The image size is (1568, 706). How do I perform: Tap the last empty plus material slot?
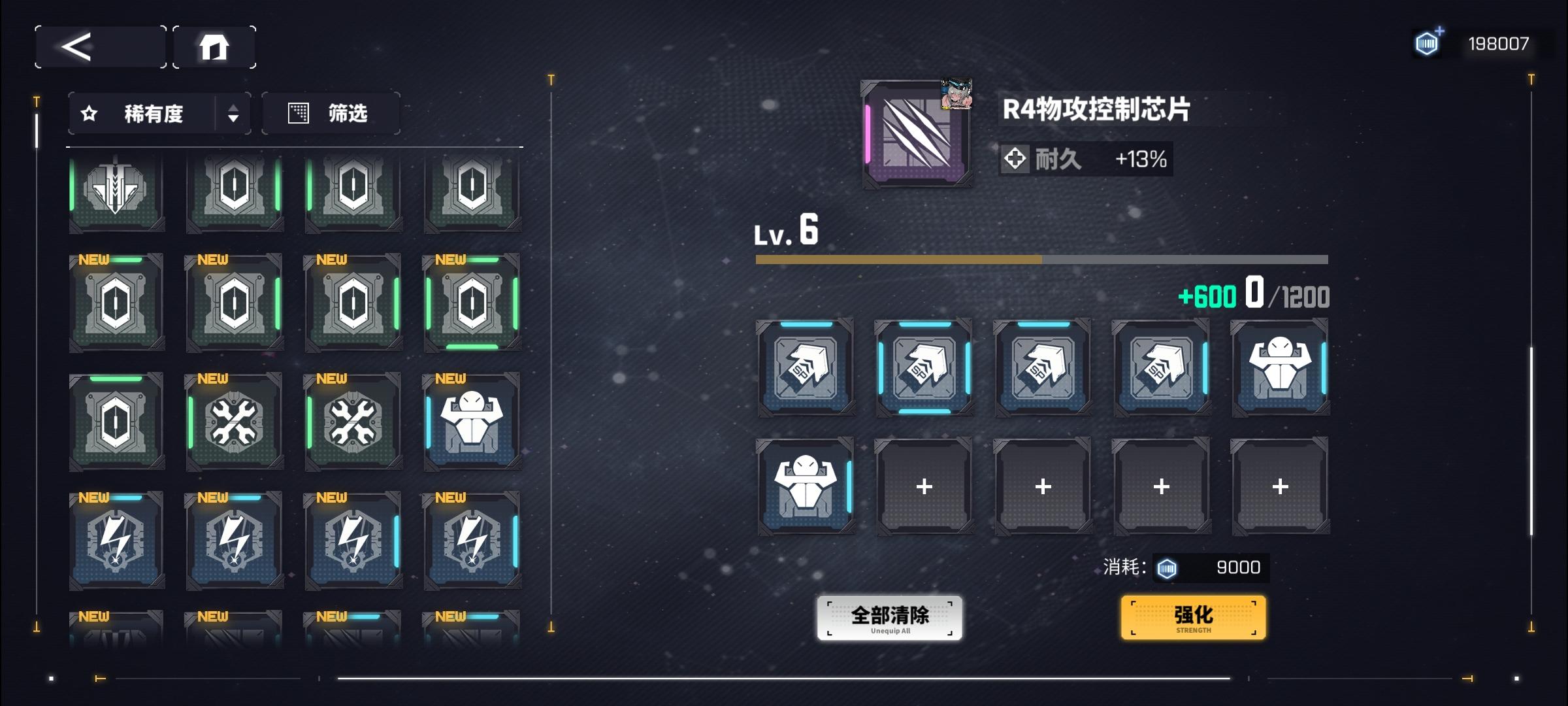1281,486
